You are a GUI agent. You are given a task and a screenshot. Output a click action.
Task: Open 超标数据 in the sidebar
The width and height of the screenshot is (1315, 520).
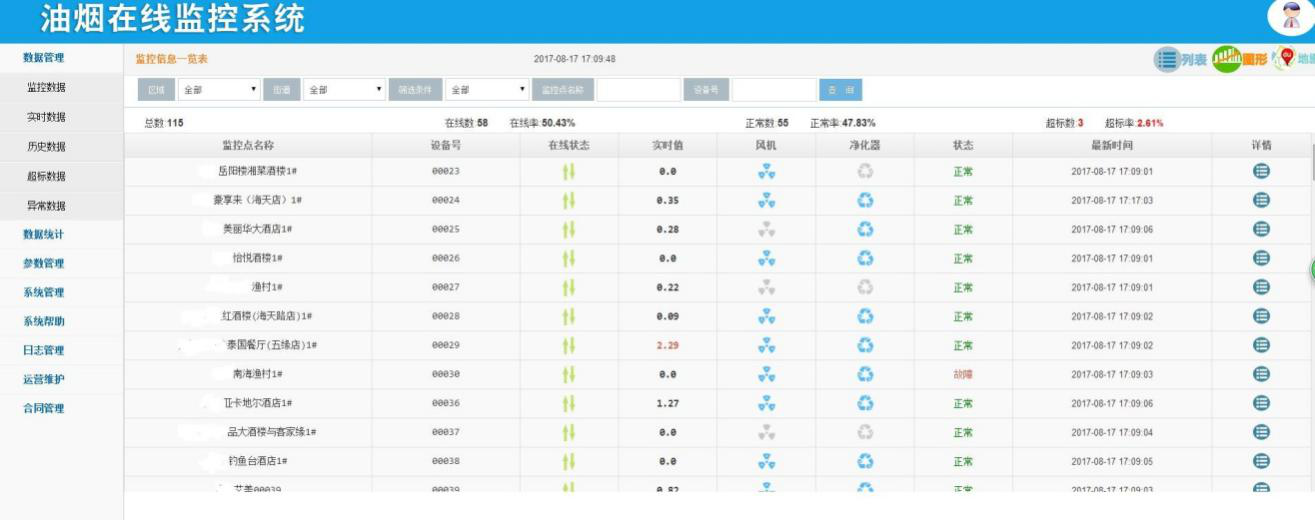(46, 177)
